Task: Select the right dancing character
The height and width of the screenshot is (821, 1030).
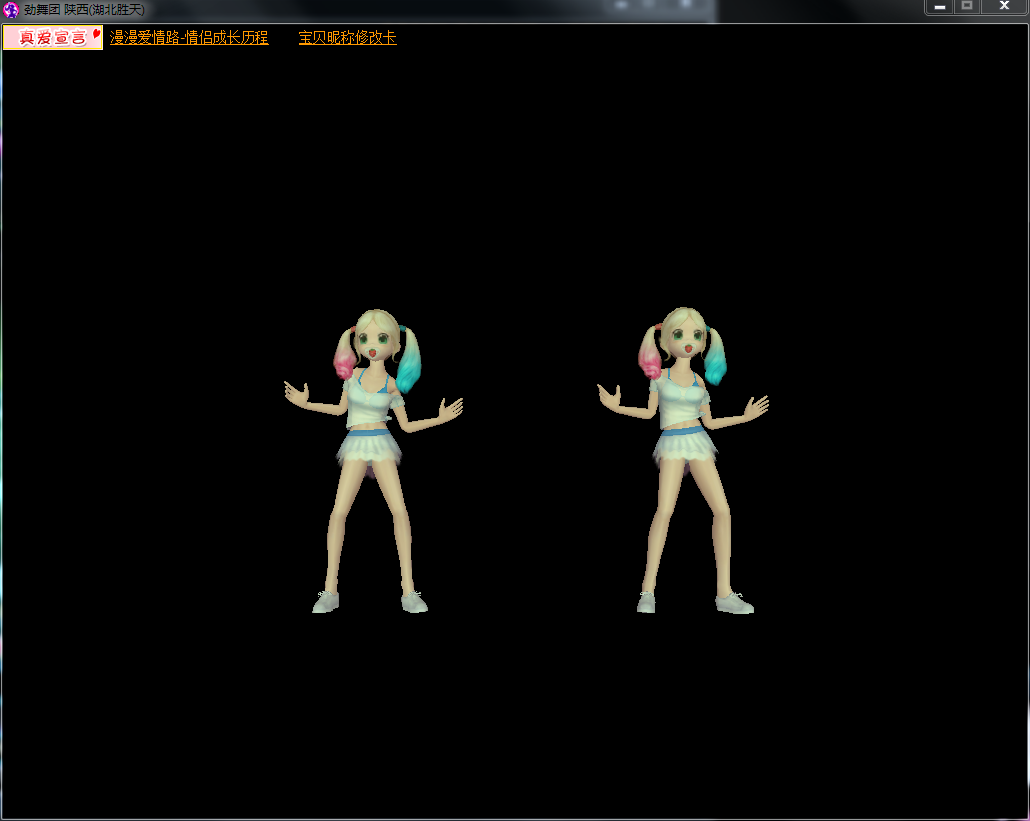Action: pyautogui.click(x=683, y=460)
